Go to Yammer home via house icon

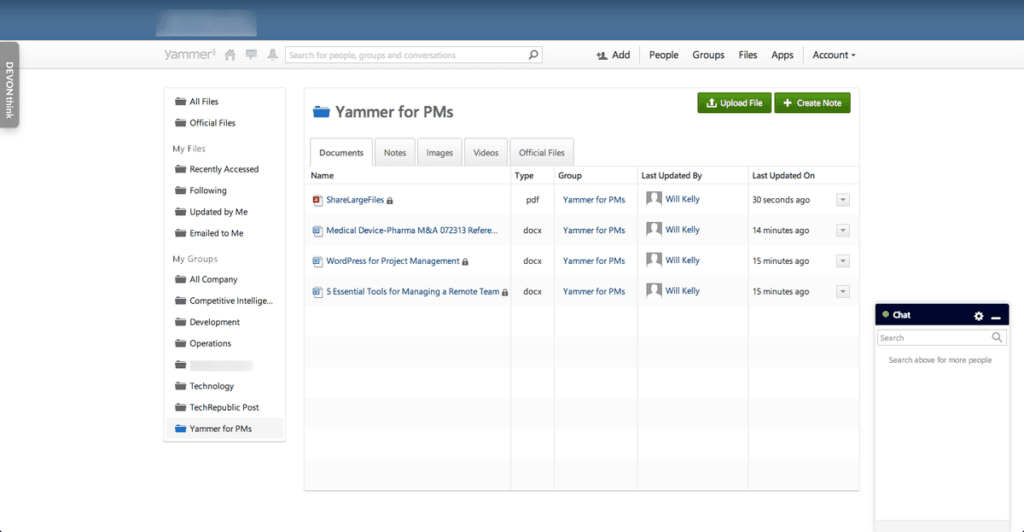coord(230,55)
